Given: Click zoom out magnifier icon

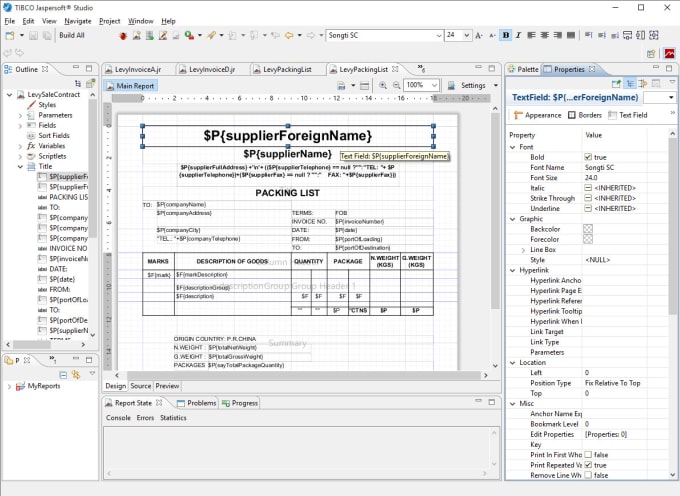Looking at the screenshot, I should point(396,85).
